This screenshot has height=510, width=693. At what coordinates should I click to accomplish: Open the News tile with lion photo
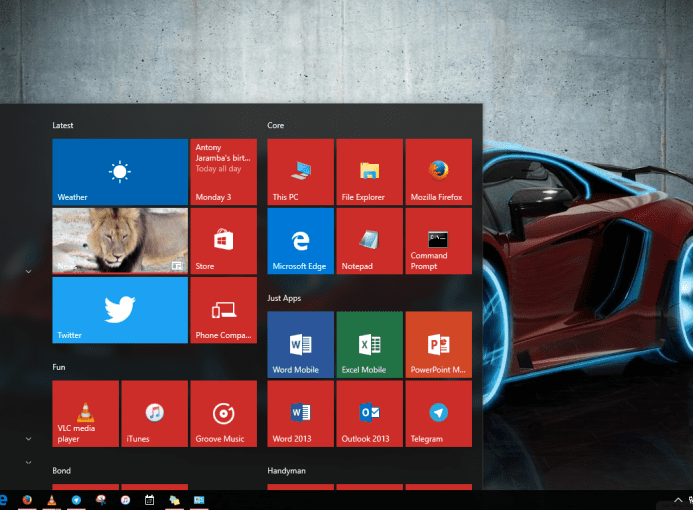click(x=120, y=241)
